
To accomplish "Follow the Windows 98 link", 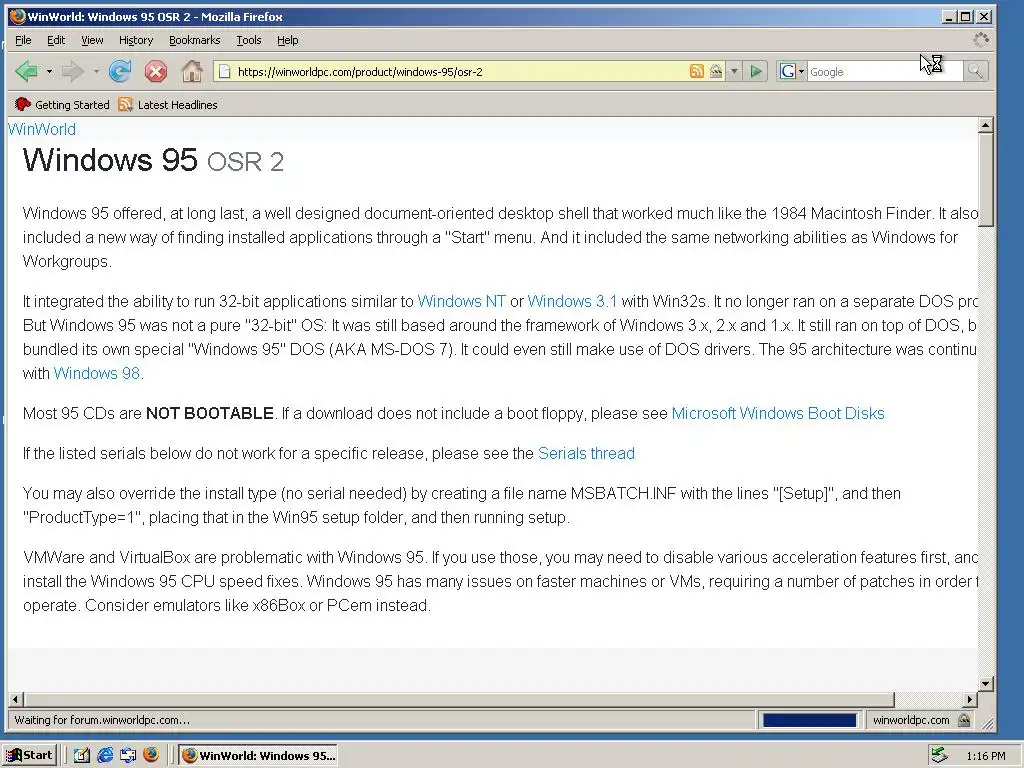I will click(x=97, y=373).
